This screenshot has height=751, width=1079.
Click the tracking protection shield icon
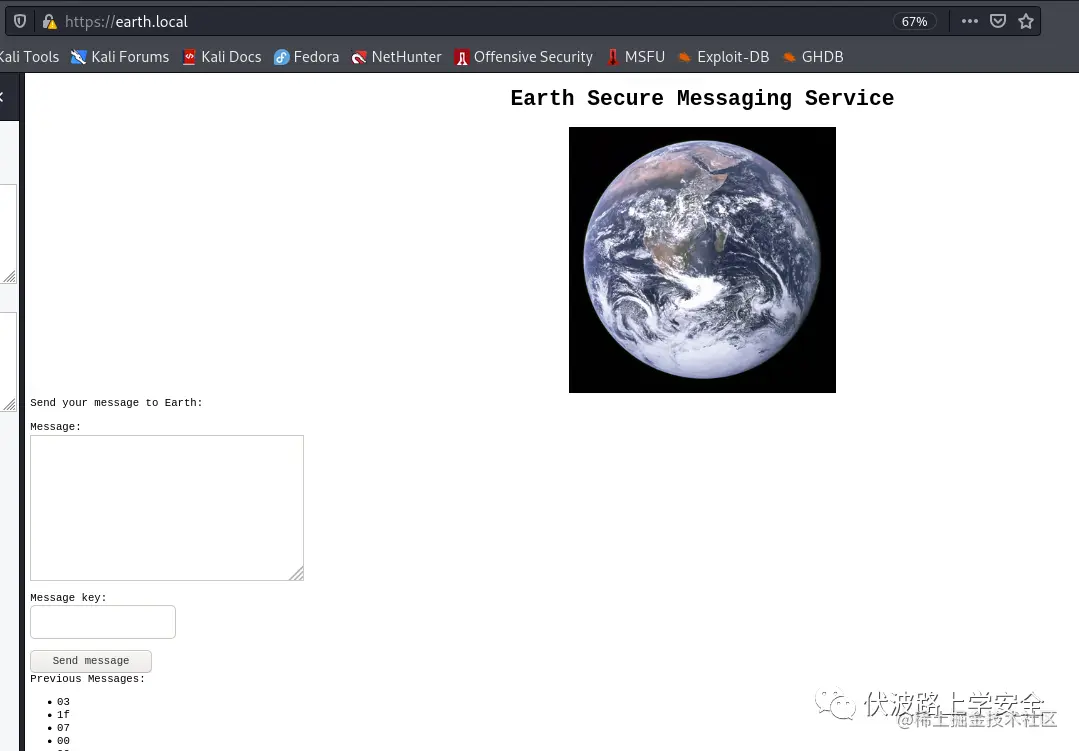[x=20, y=21]
